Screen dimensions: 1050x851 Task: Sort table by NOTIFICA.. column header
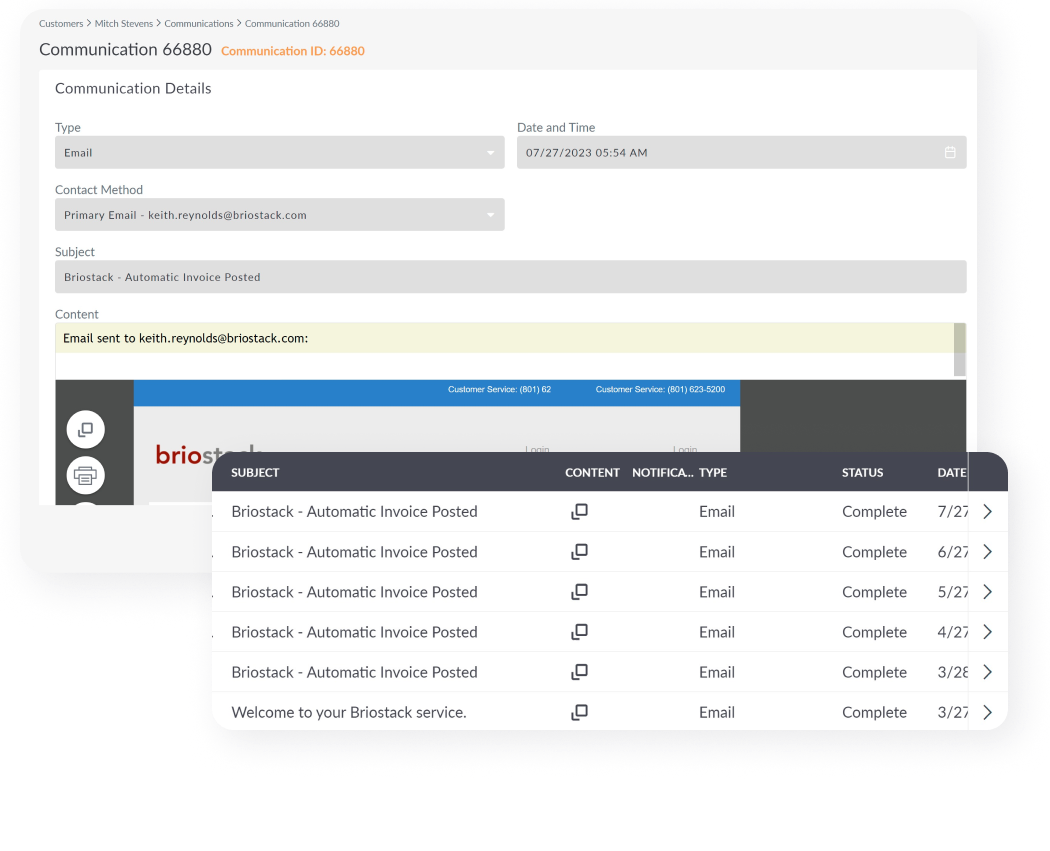(x=662, y=473)
